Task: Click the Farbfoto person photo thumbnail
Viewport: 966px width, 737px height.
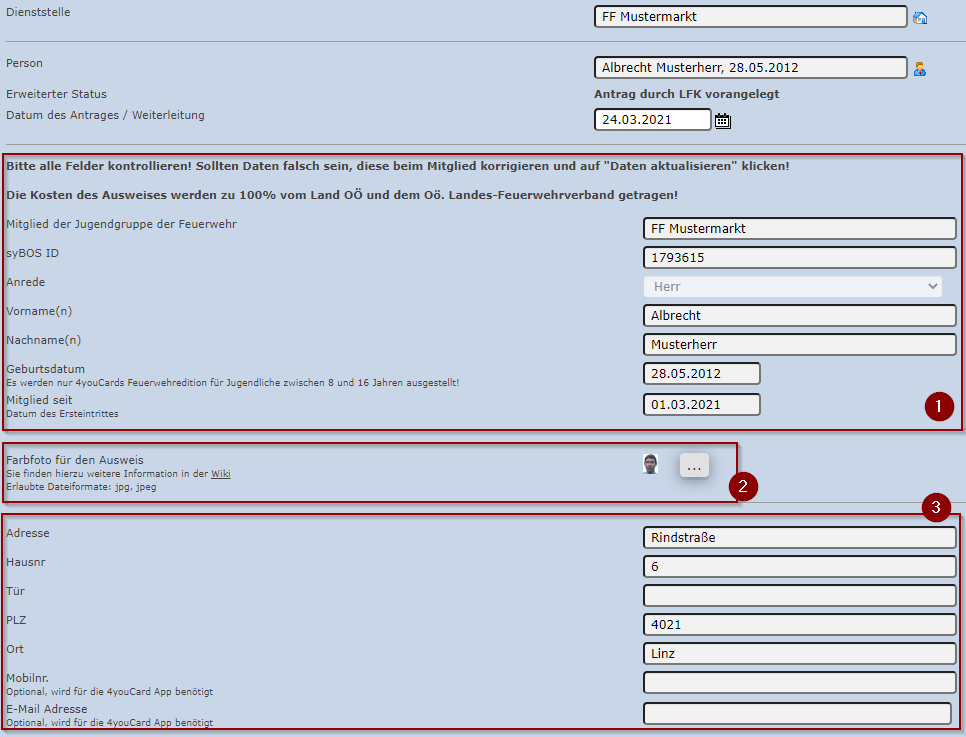Action: tap(650, 464)
